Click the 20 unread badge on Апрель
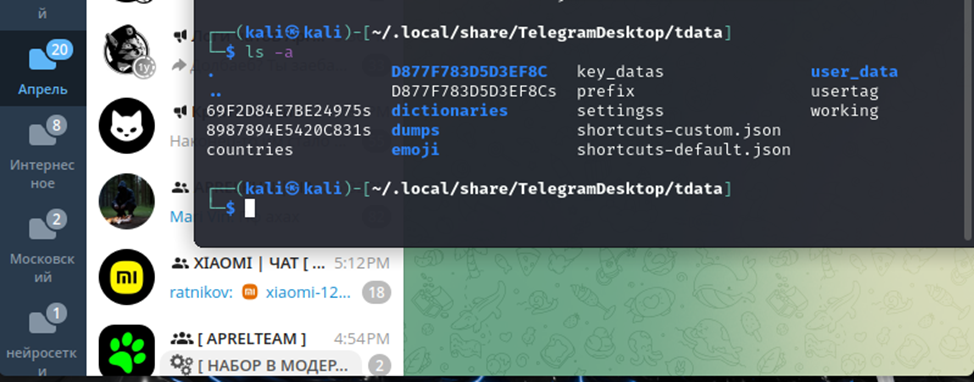This screenshot has width=974, height=382. (58, 50)
